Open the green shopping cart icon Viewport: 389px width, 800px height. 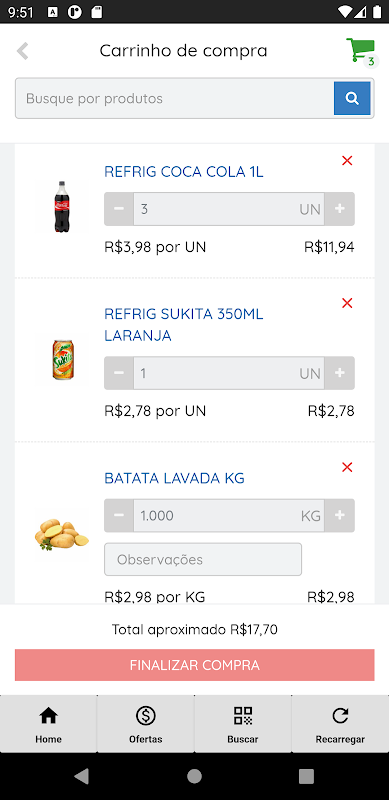click(361, 52)
